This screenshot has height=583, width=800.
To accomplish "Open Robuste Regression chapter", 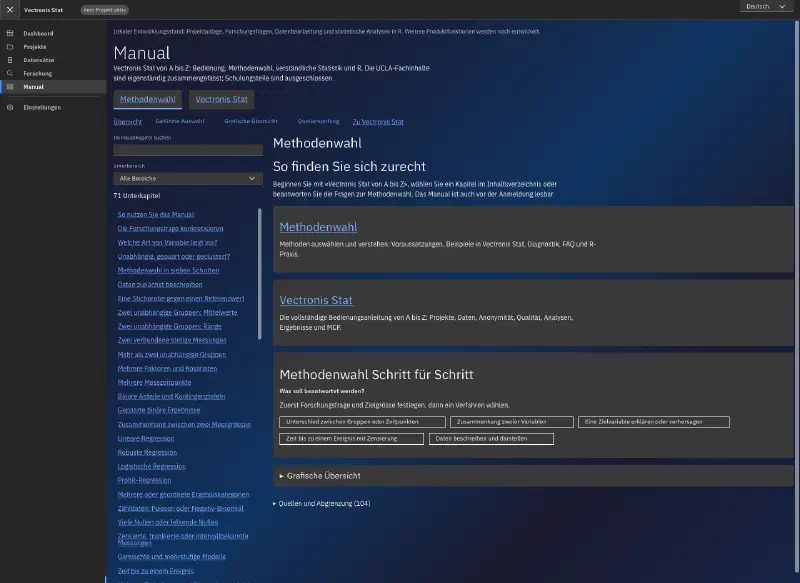I will (147, 452).
